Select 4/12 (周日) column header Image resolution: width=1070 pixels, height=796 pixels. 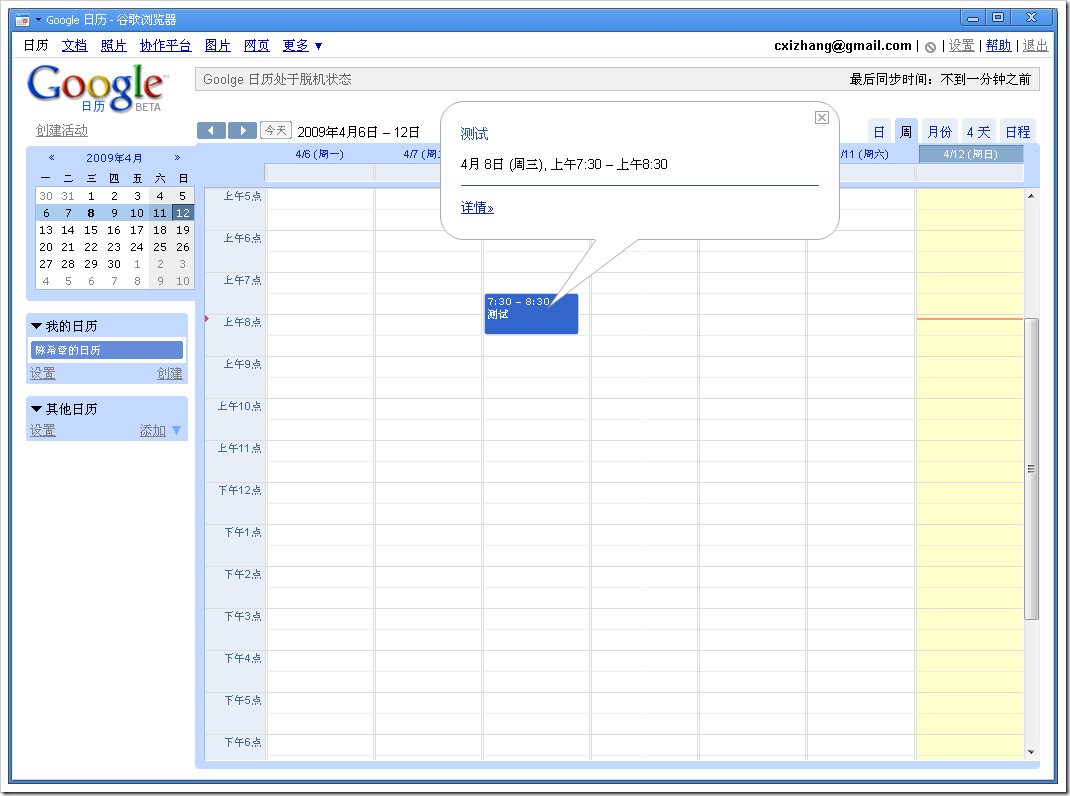pos(970,154)
